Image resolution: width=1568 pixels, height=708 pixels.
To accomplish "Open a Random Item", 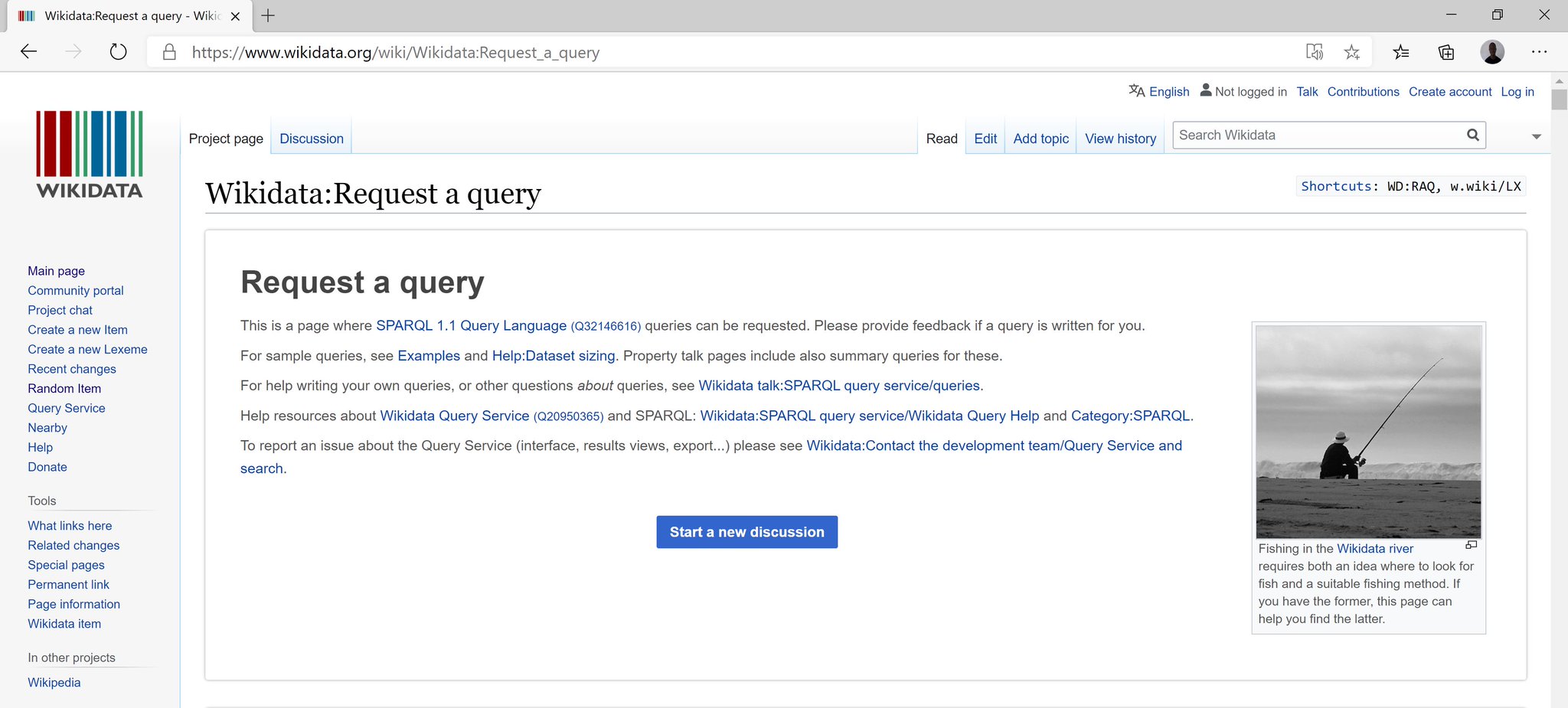I will click(x=64, y=389).
